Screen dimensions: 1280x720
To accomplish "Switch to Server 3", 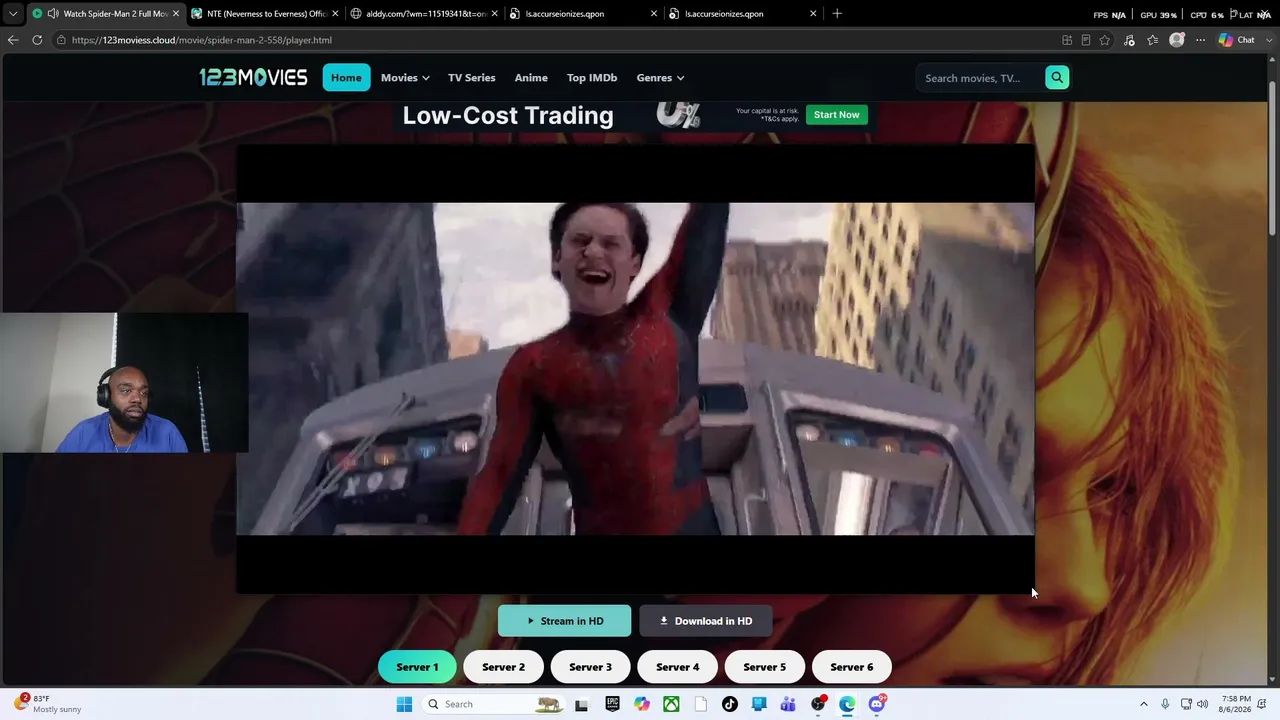I will tap(590, 667).
